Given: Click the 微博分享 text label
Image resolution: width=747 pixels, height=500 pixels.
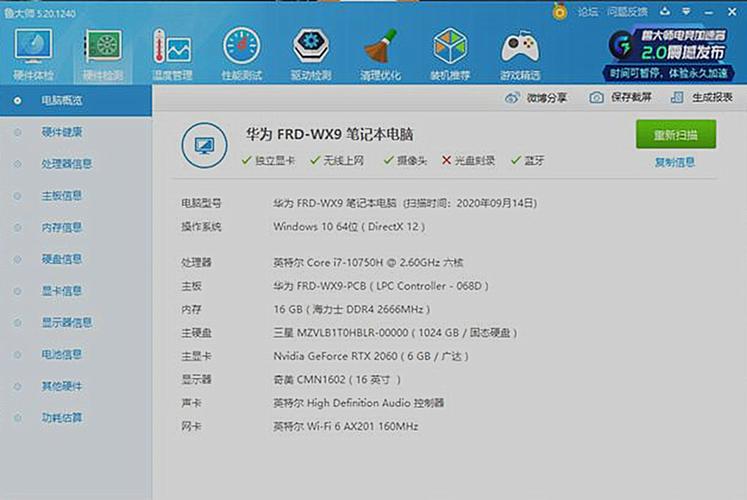Looking at the screenshot, I should pyautogui.click(x=547, y=98).
